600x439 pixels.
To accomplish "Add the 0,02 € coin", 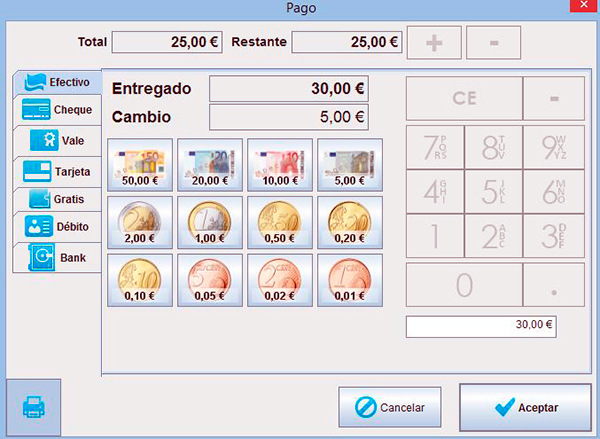I will 280,280.
